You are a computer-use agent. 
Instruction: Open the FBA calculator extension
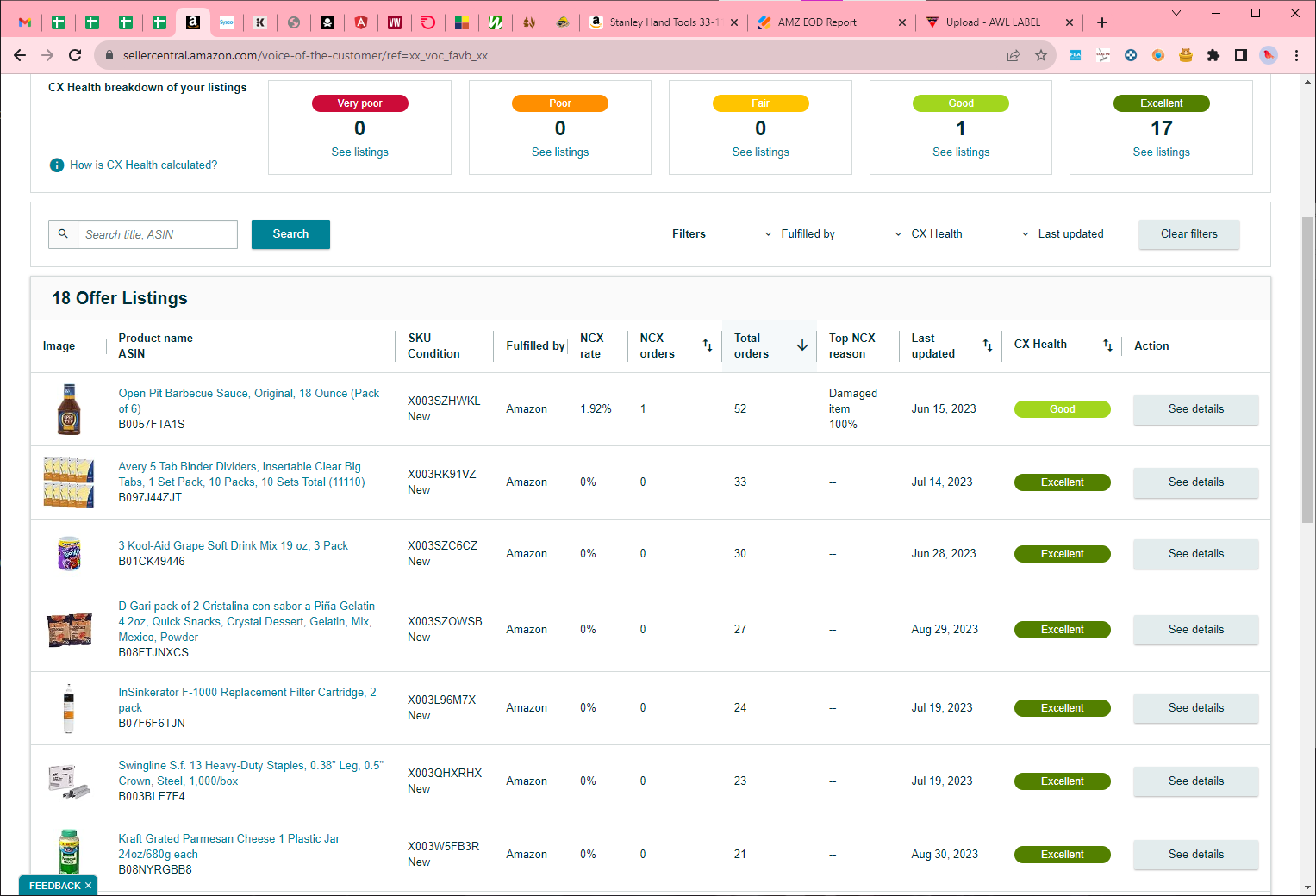coord(1076,55)
